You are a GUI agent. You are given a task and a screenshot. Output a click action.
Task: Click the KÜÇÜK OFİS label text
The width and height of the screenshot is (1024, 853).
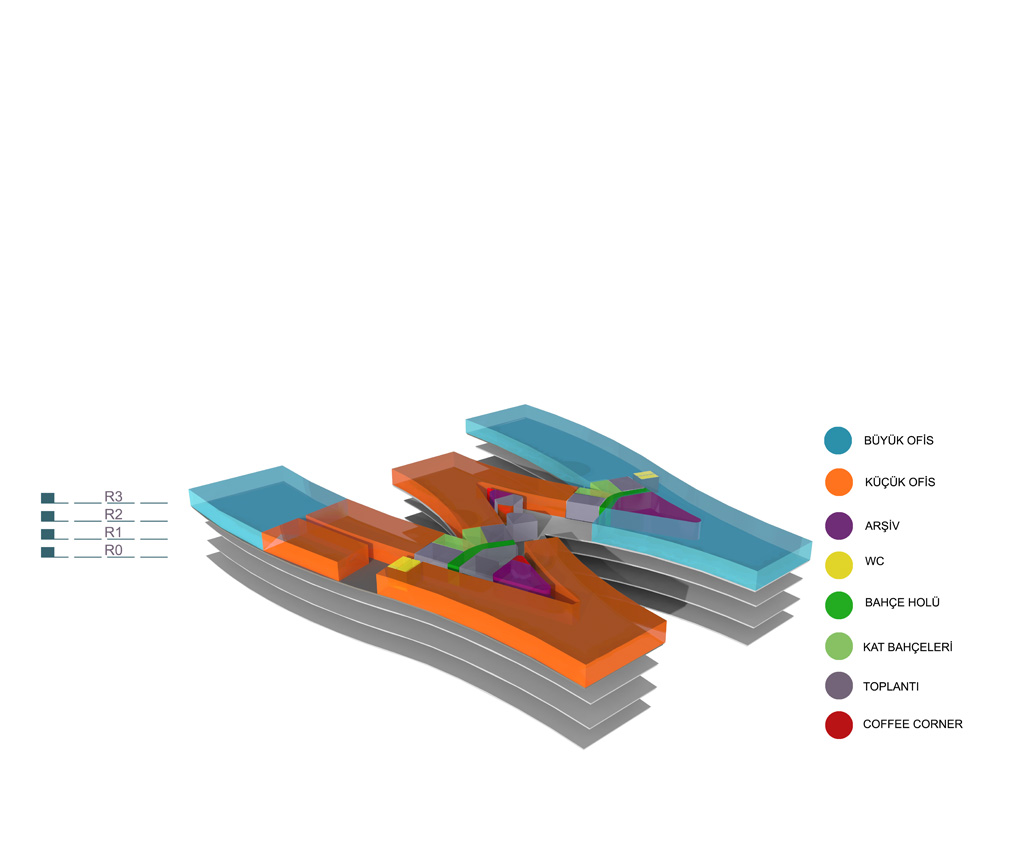[900, 482]
